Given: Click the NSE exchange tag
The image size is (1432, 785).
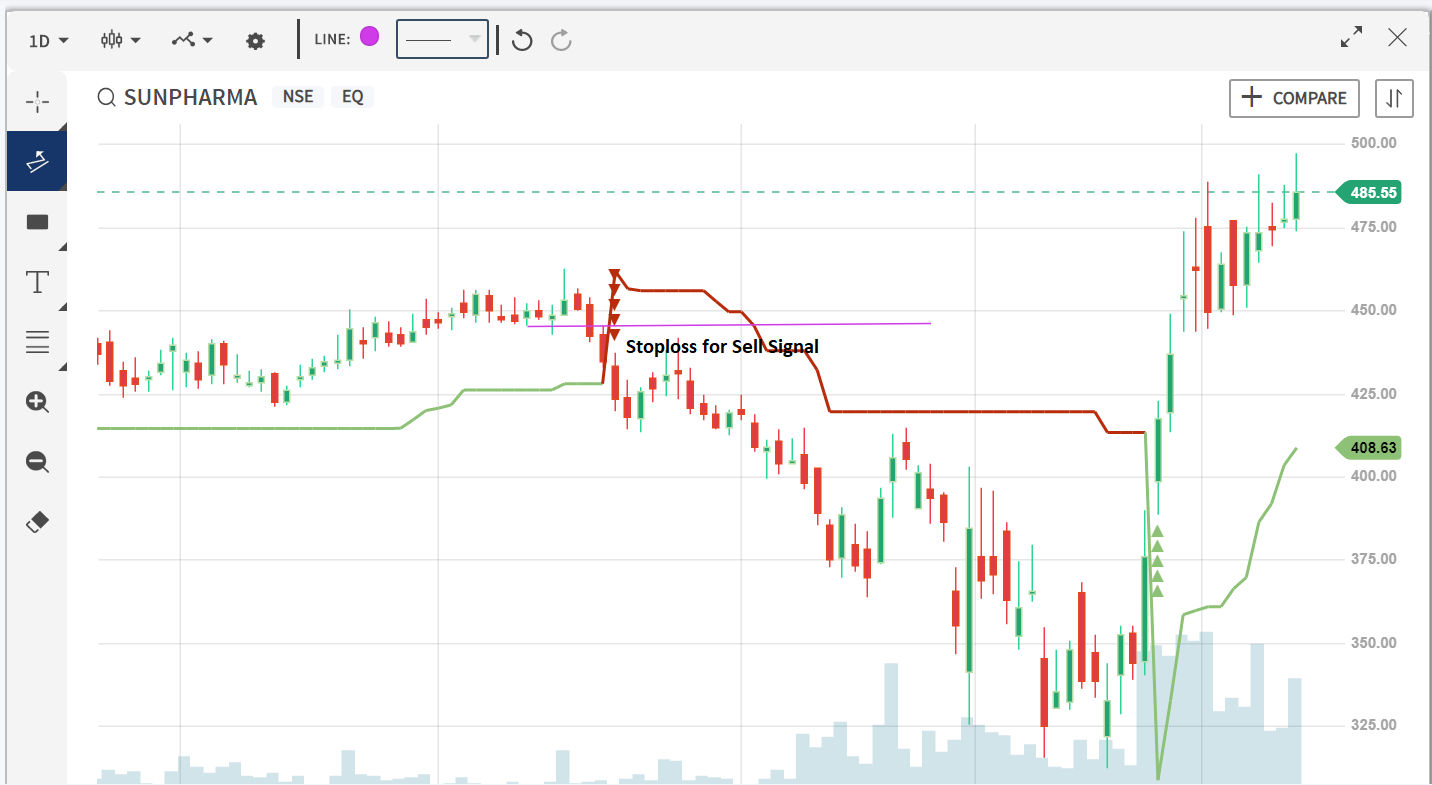Looking at the screenshot, I should pos(298,97).
